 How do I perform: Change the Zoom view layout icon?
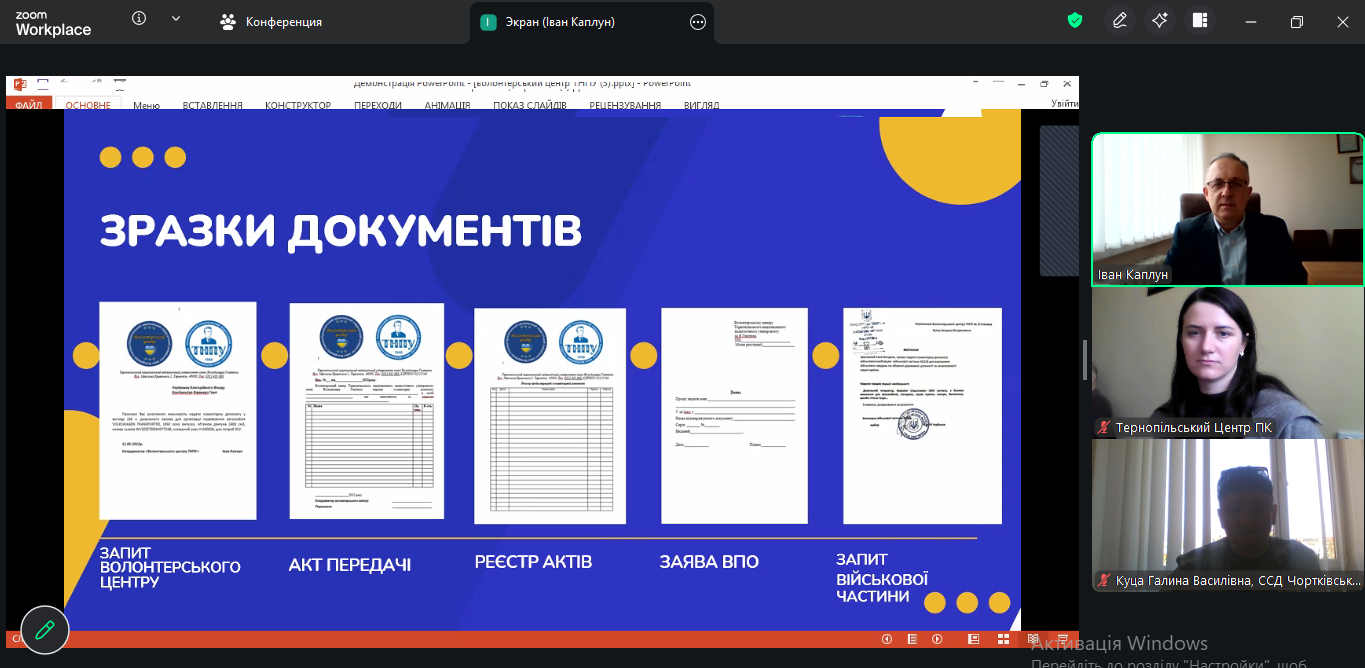click(x=1200, y=20)
